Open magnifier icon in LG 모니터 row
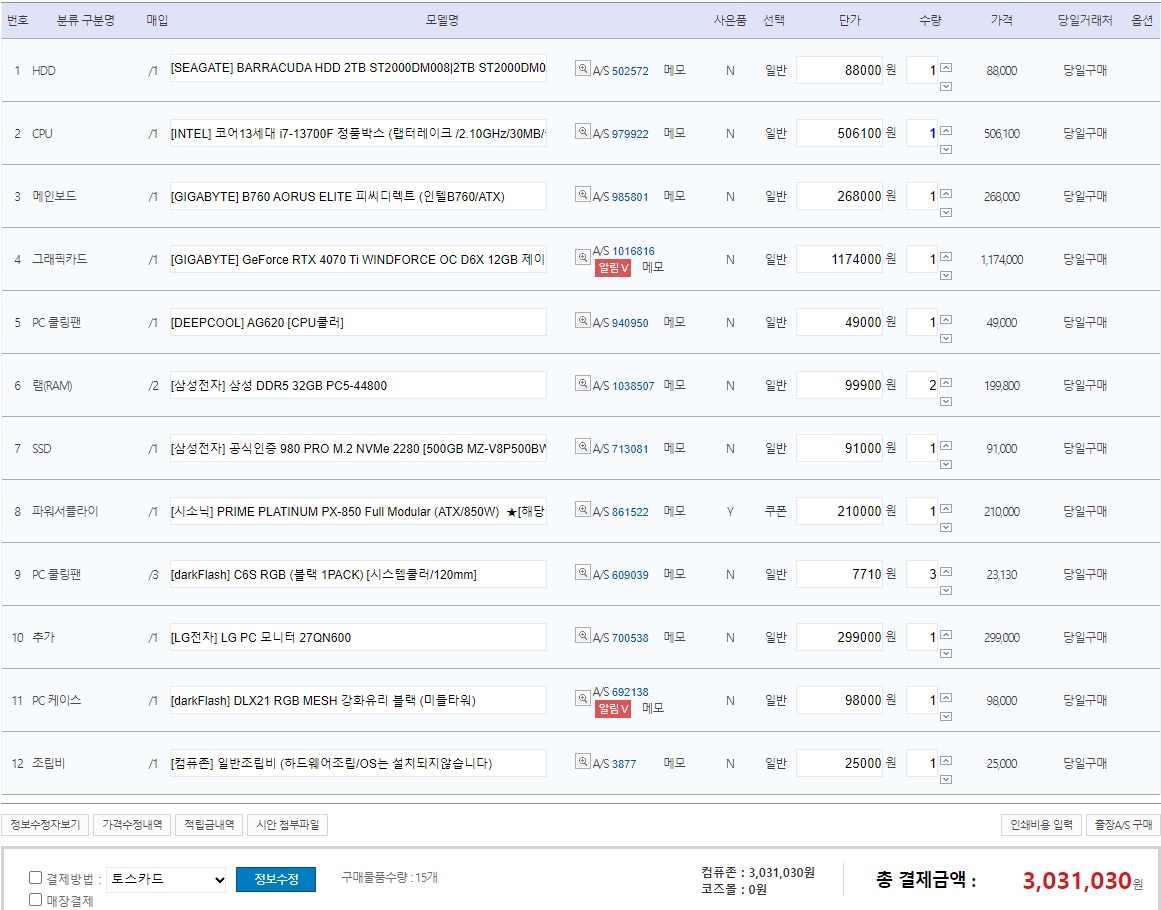Image resolution: width=1161 pixels, height=910 pixels. coord(583,635)
